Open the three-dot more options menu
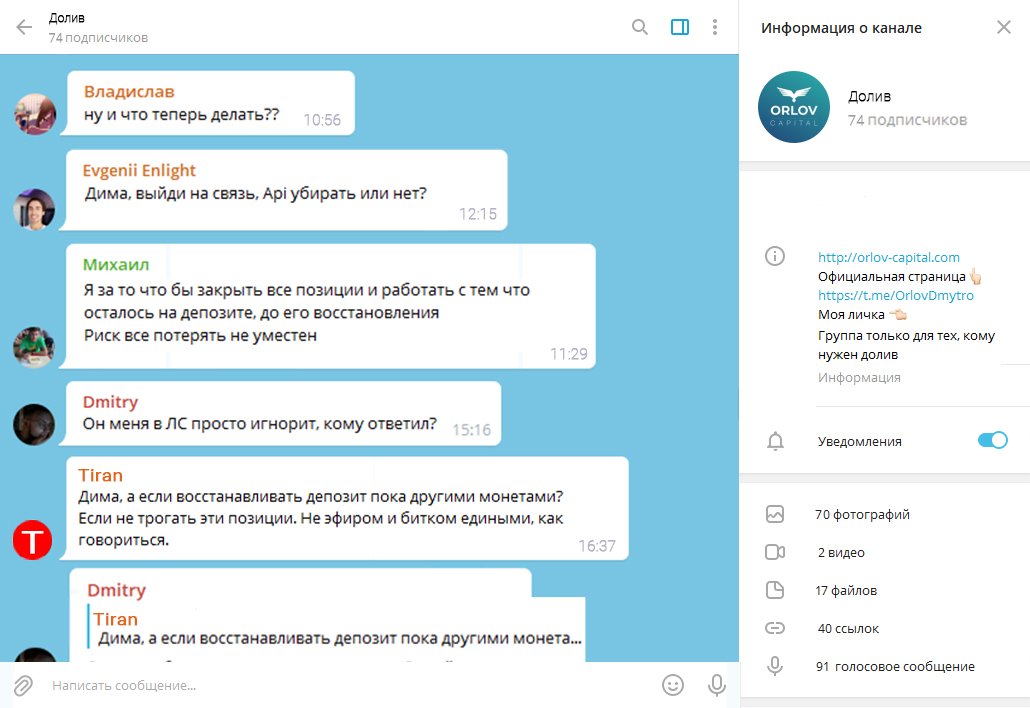1030x708 pixels. [x=715, y=27]
